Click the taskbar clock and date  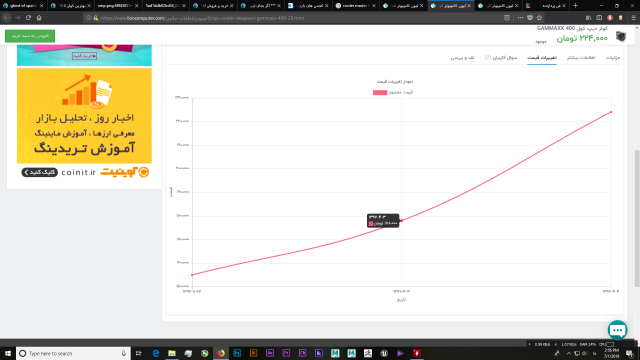coord(611,353)
